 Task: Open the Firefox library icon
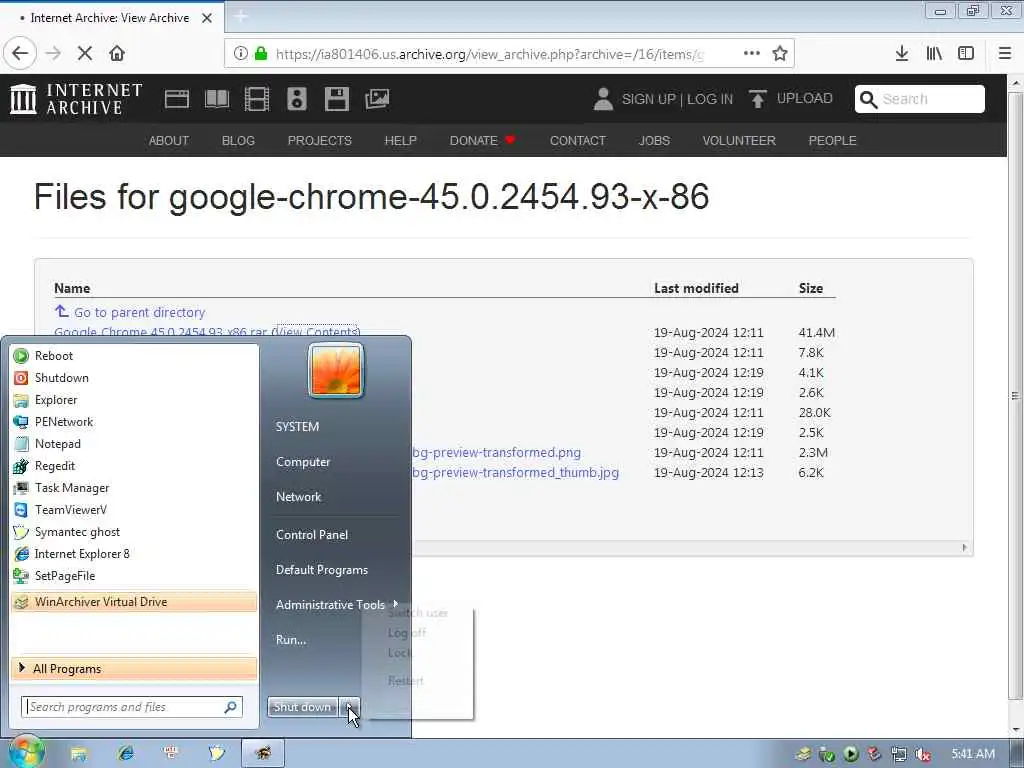(x=934, y=54)
